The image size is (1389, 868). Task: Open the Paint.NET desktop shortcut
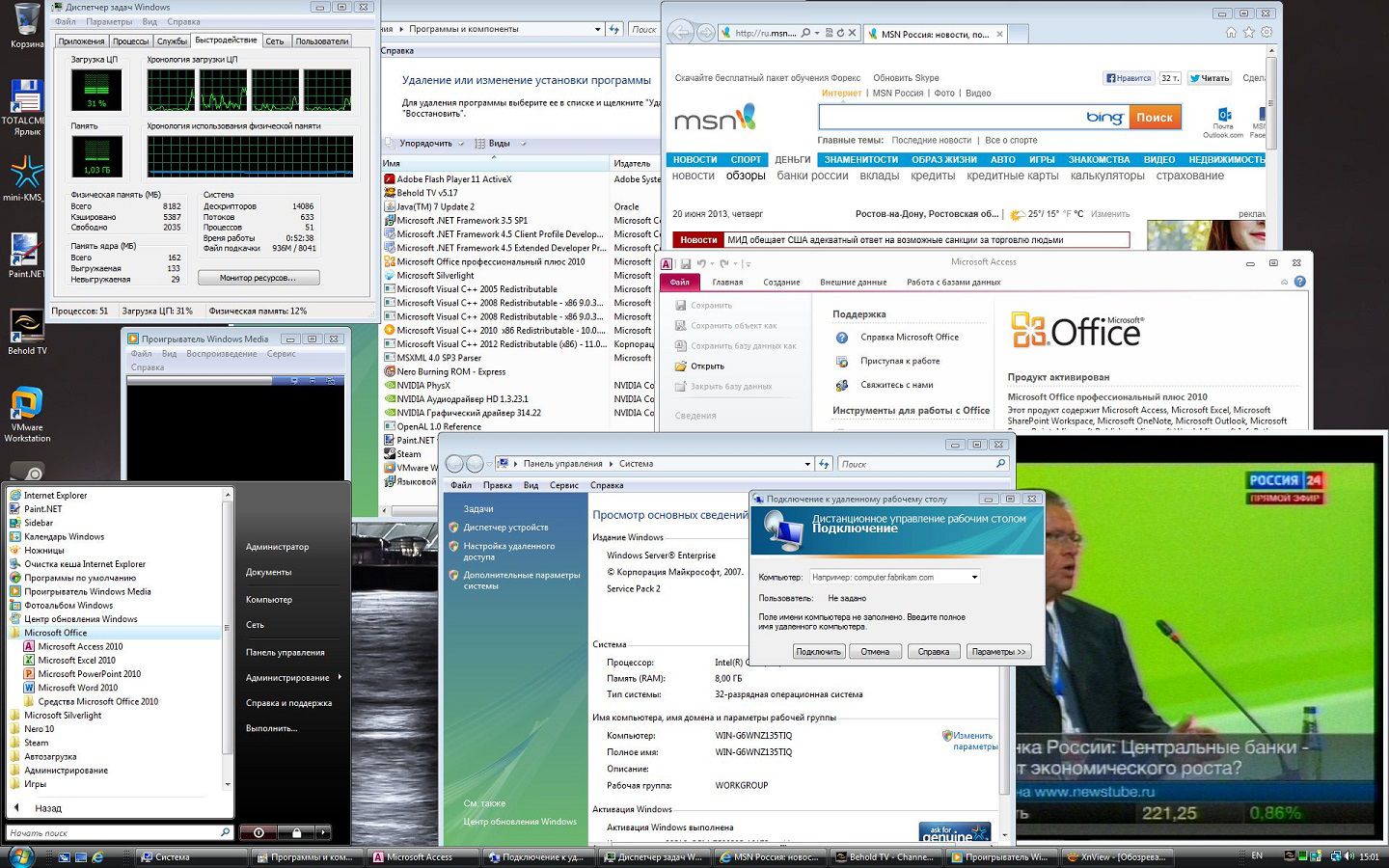pyautogui.click(x=26, y=256)
